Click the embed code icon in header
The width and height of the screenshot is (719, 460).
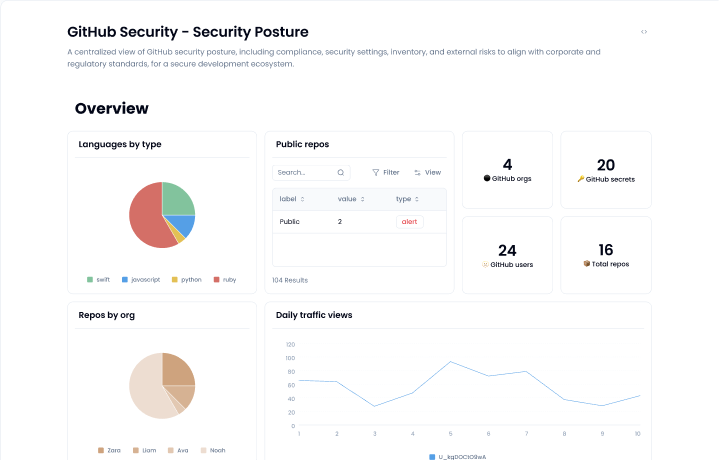pos(644,32)
